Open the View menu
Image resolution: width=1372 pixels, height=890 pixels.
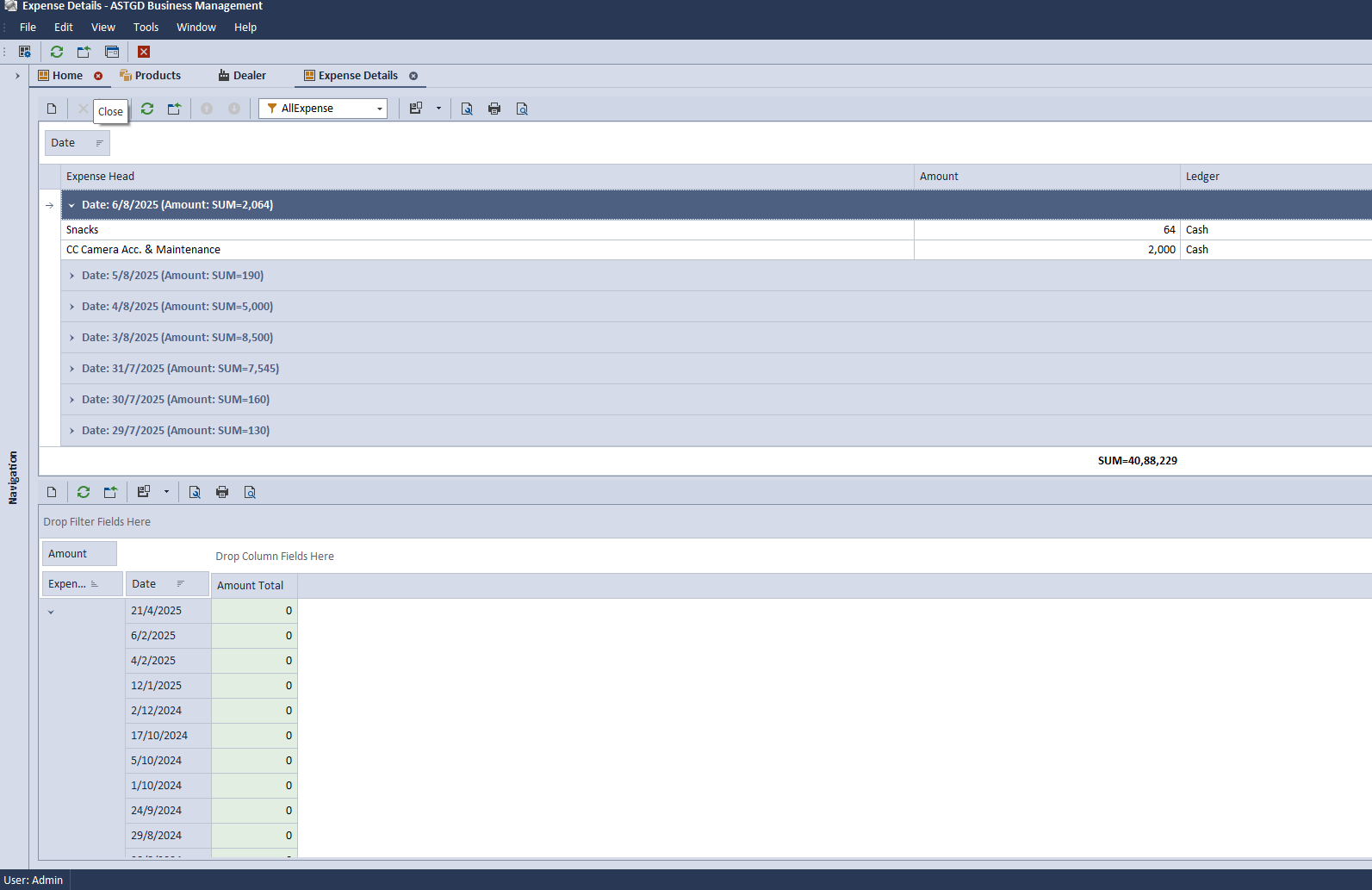click(103, 28)
